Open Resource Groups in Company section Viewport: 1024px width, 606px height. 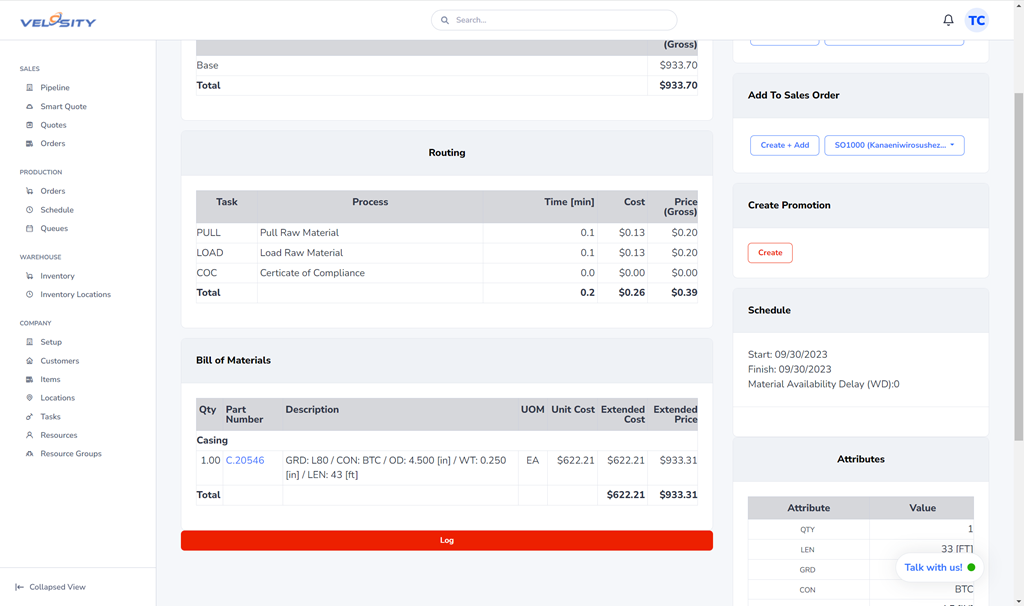point(70,454)
